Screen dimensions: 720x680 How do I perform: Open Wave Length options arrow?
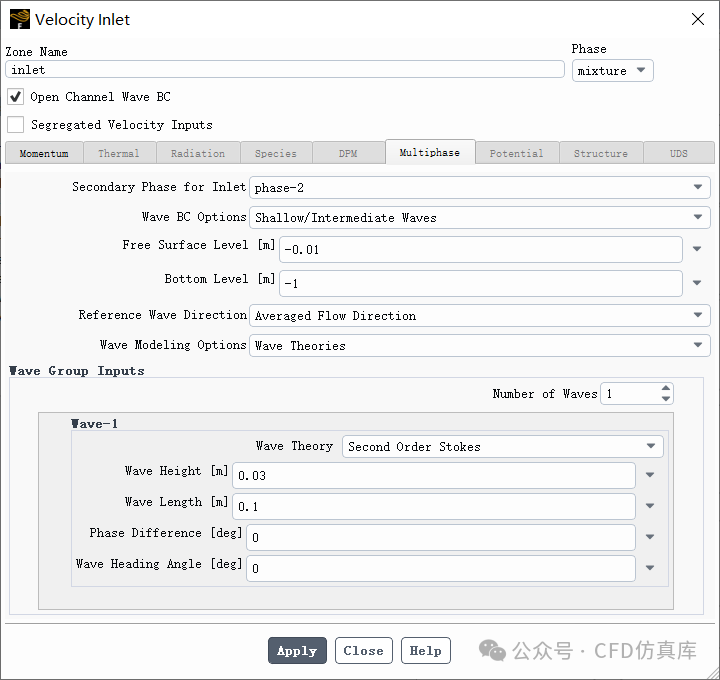coord(650,506)
